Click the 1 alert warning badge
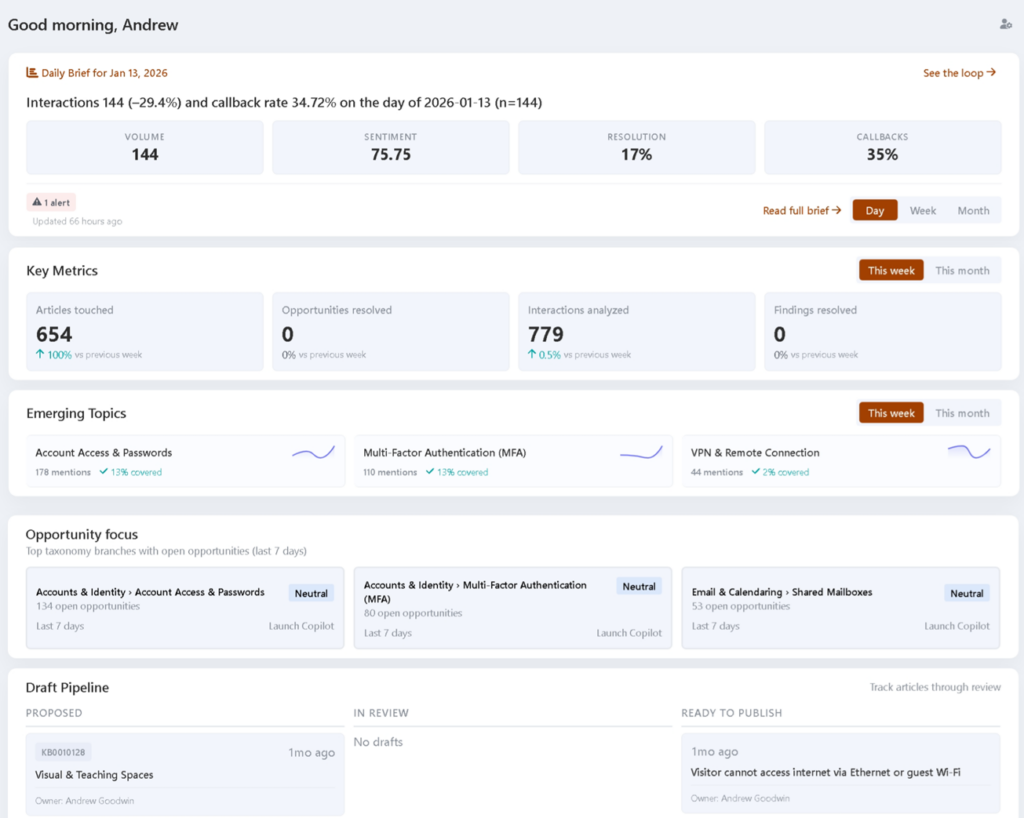The width and height of the screenshot is (1024, 818). coord(51,202)
